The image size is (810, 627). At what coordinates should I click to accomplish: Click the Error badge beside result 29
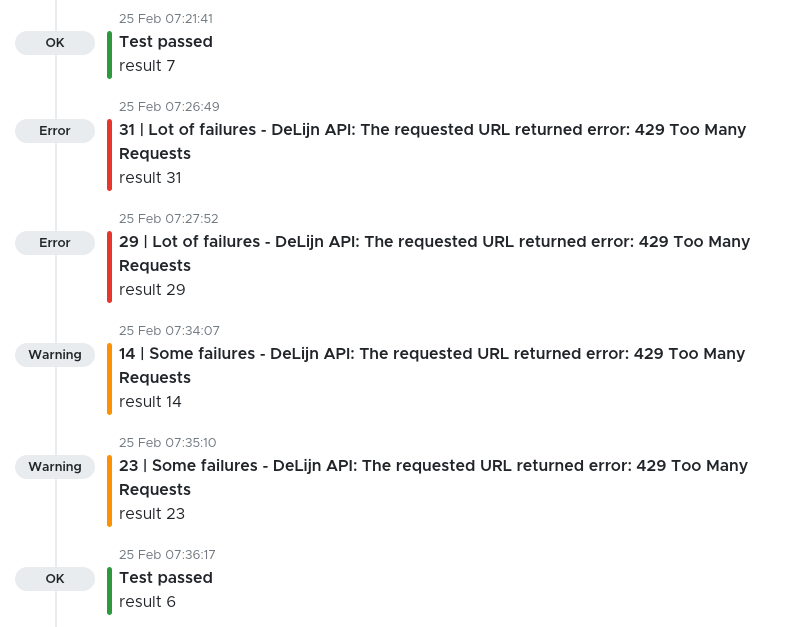(x=54, y=243)
